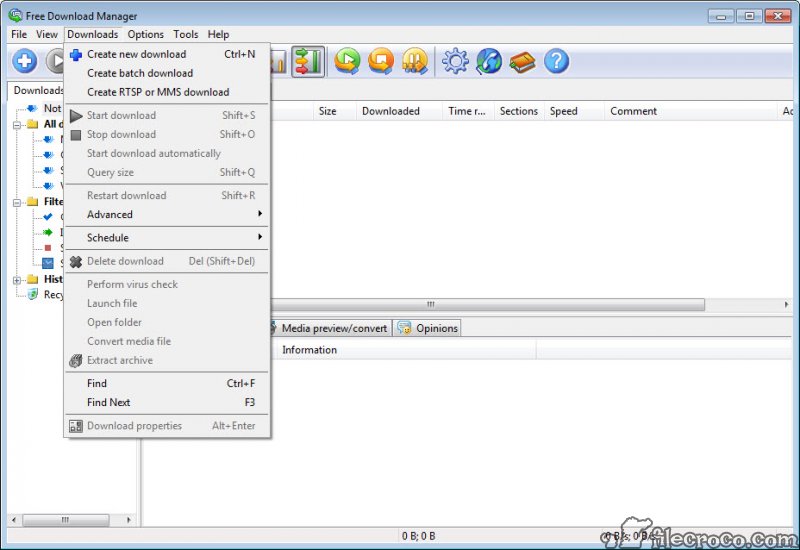Click the blue checkmark filter icon in tree
This screenshot has width=800, height=550.
tap(48, 217)
